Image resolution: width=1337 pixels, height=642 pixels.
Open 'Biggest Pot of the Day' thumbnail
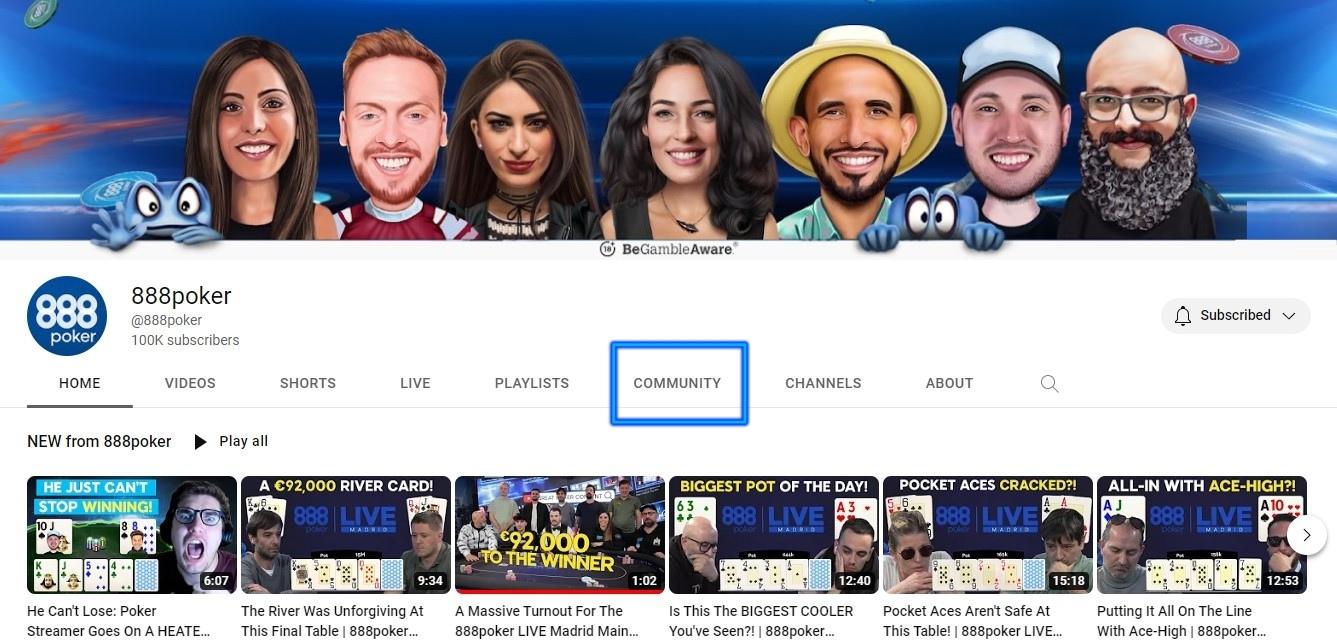pos(773,535)
